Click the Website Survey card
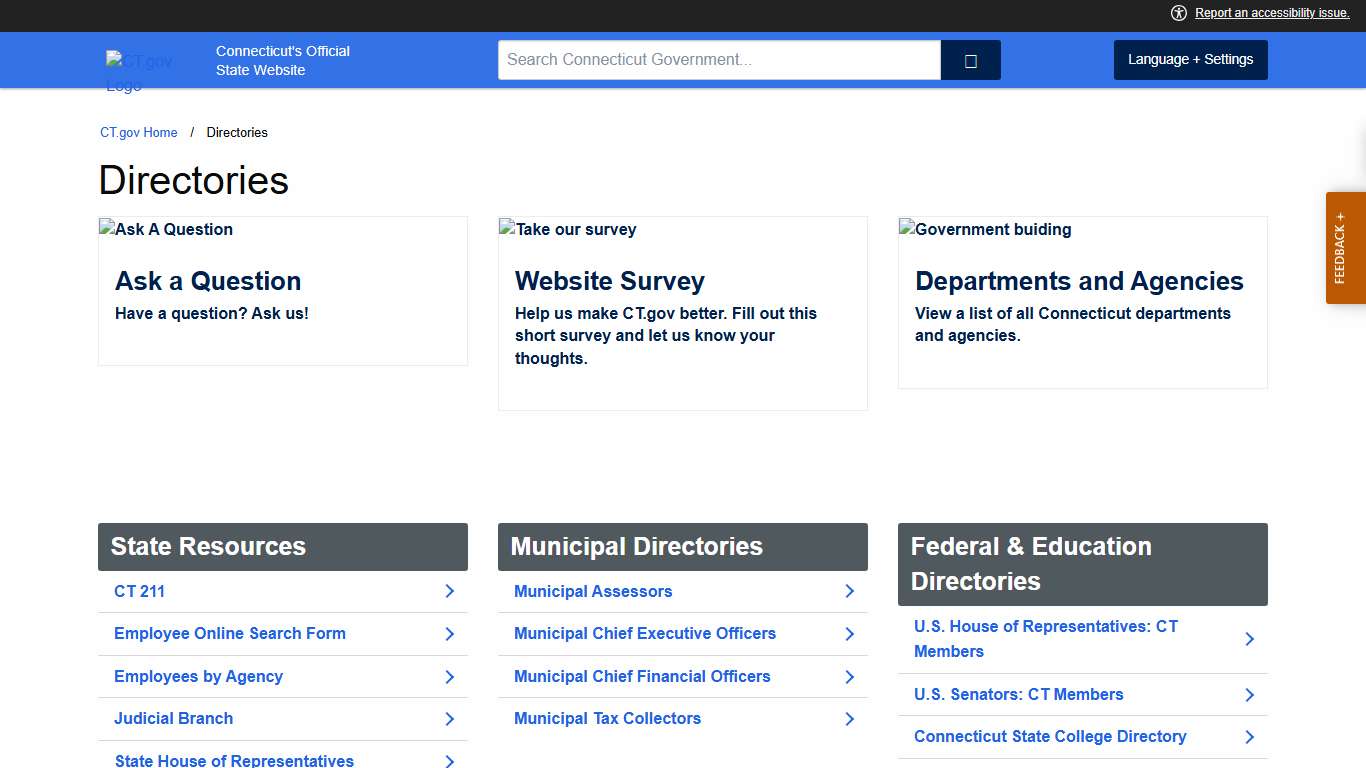This screenshot has height=768, width=1366. [x=682, y=312]
